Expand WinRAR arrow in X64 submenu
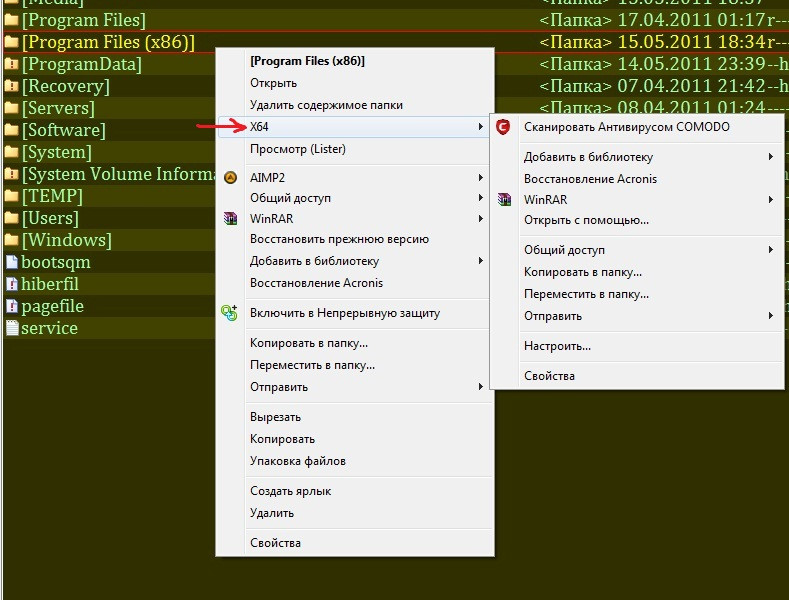This screenshot has height=600, width=789. pyautogui.click(x=770, y=200)
